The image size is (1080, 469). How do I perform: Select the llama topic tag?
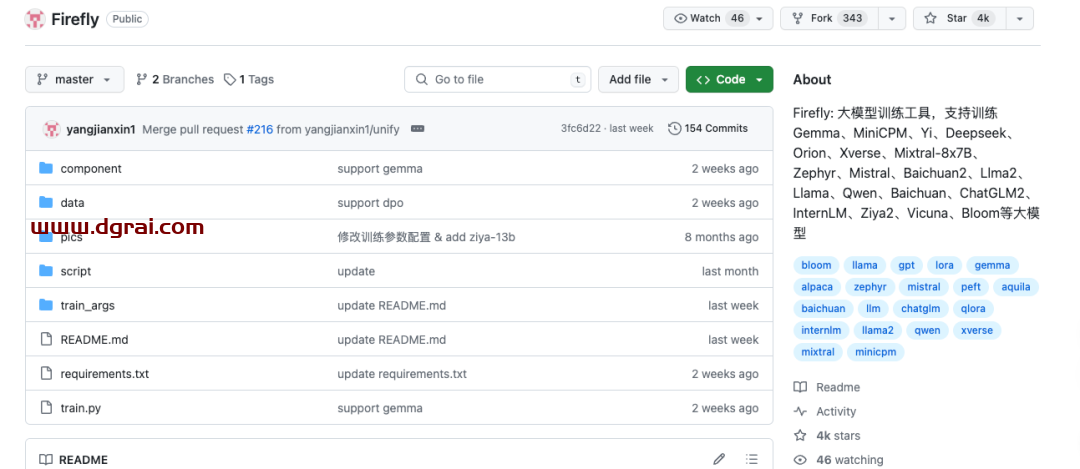click(x=864, y=265)
